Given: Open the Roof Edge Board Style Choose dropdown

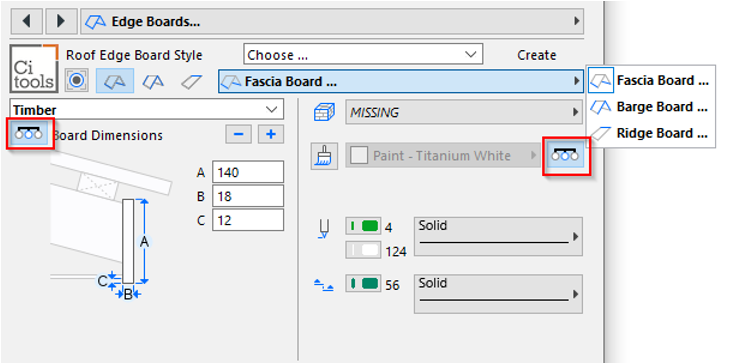Looking at the screenshot, I should click(363, 55).
